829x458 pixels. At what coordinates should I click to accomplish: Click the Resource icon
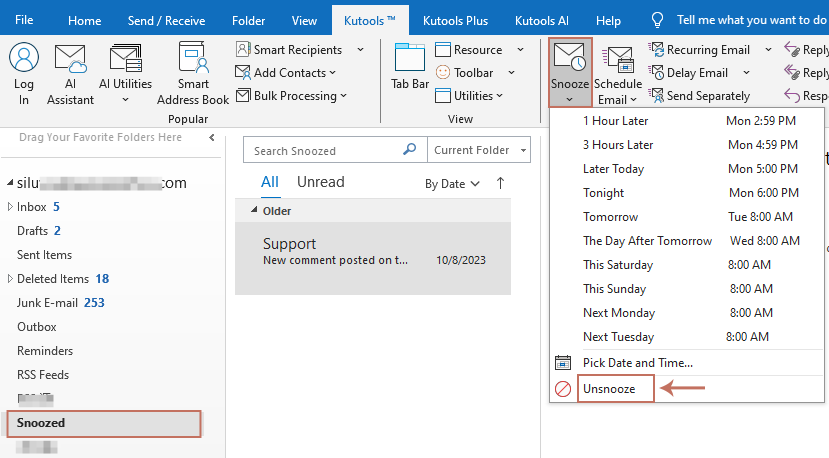pos(443,50)
